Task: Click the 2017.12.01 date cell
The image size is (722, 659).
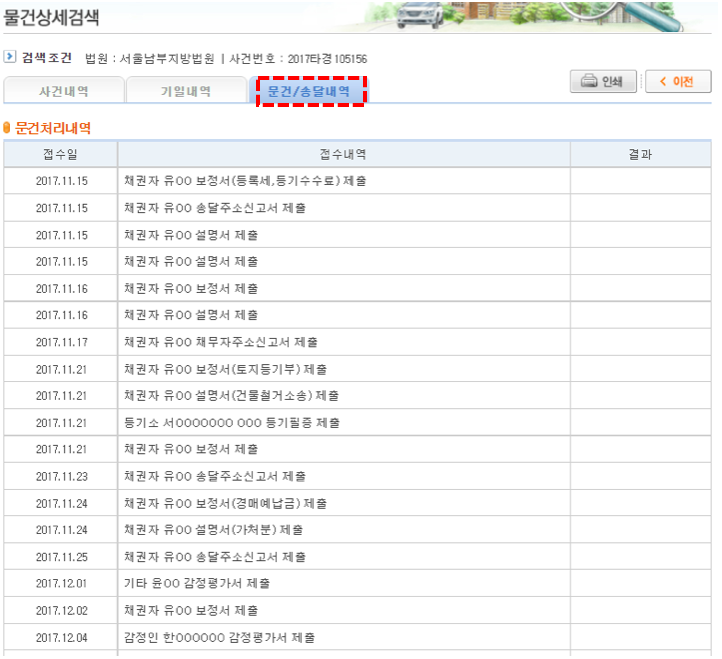Action: click(61, 583)
